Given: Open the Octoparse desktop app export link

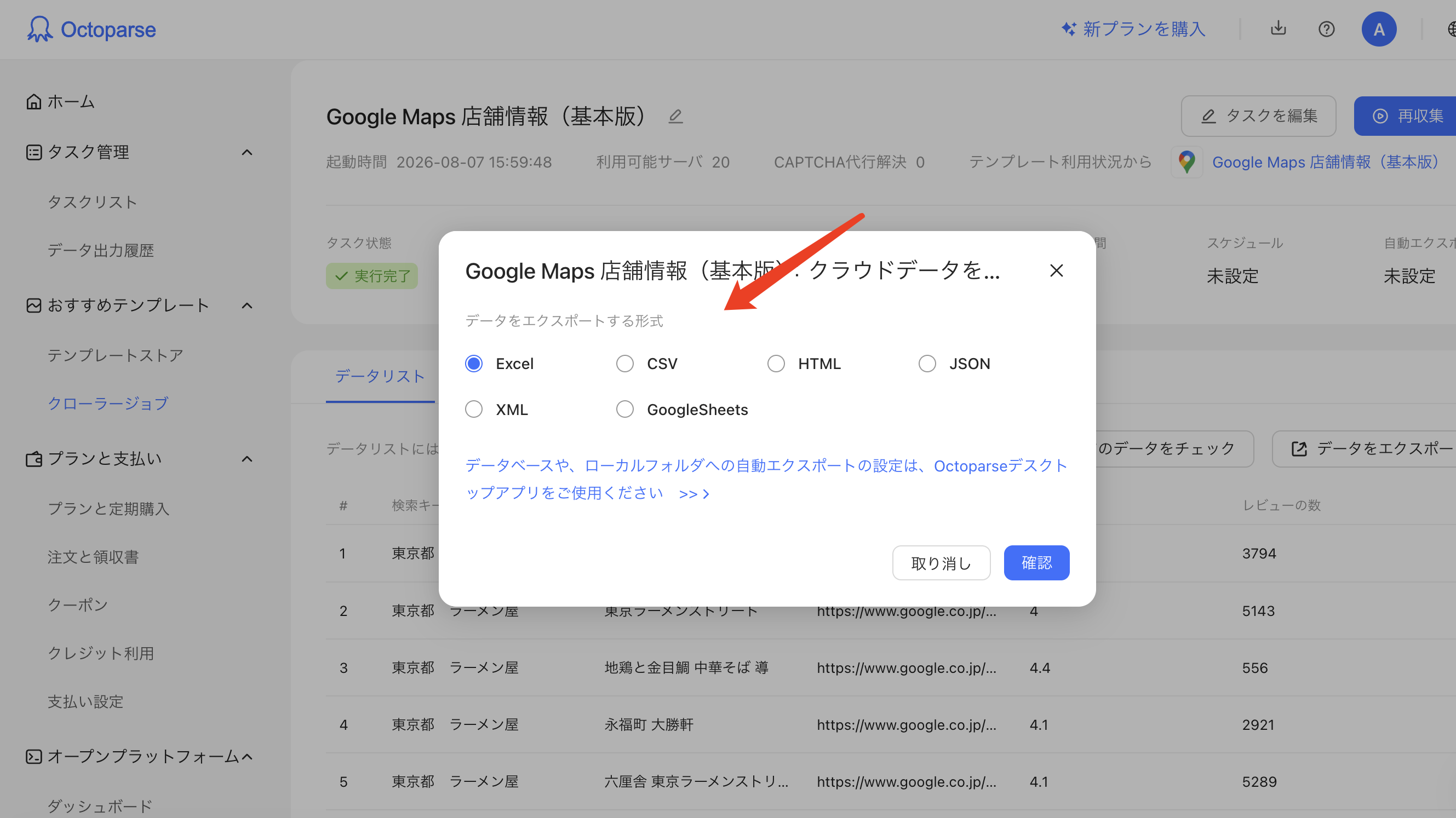Looking at the screenshot, I should tap(766, 479).
